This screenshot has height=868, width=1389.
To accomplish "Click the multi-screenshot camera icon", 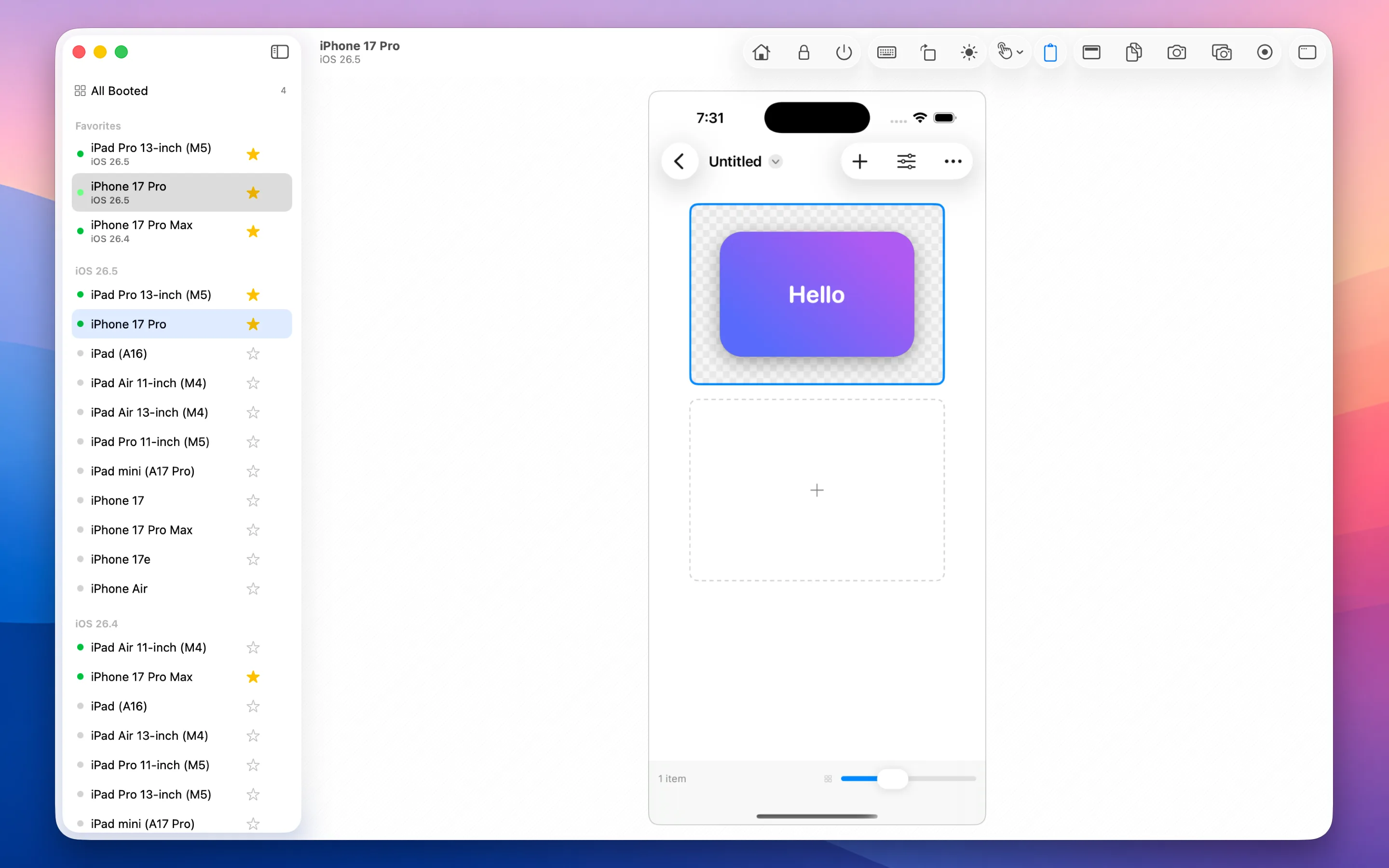I will [1221, 52].
